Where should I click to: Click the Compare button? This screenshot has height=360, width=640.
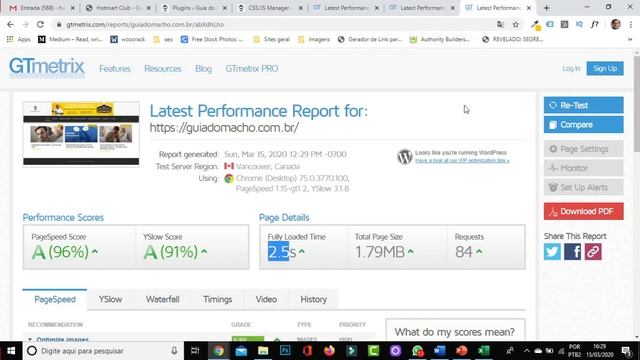pyautogui.click(x=583, y=124)
